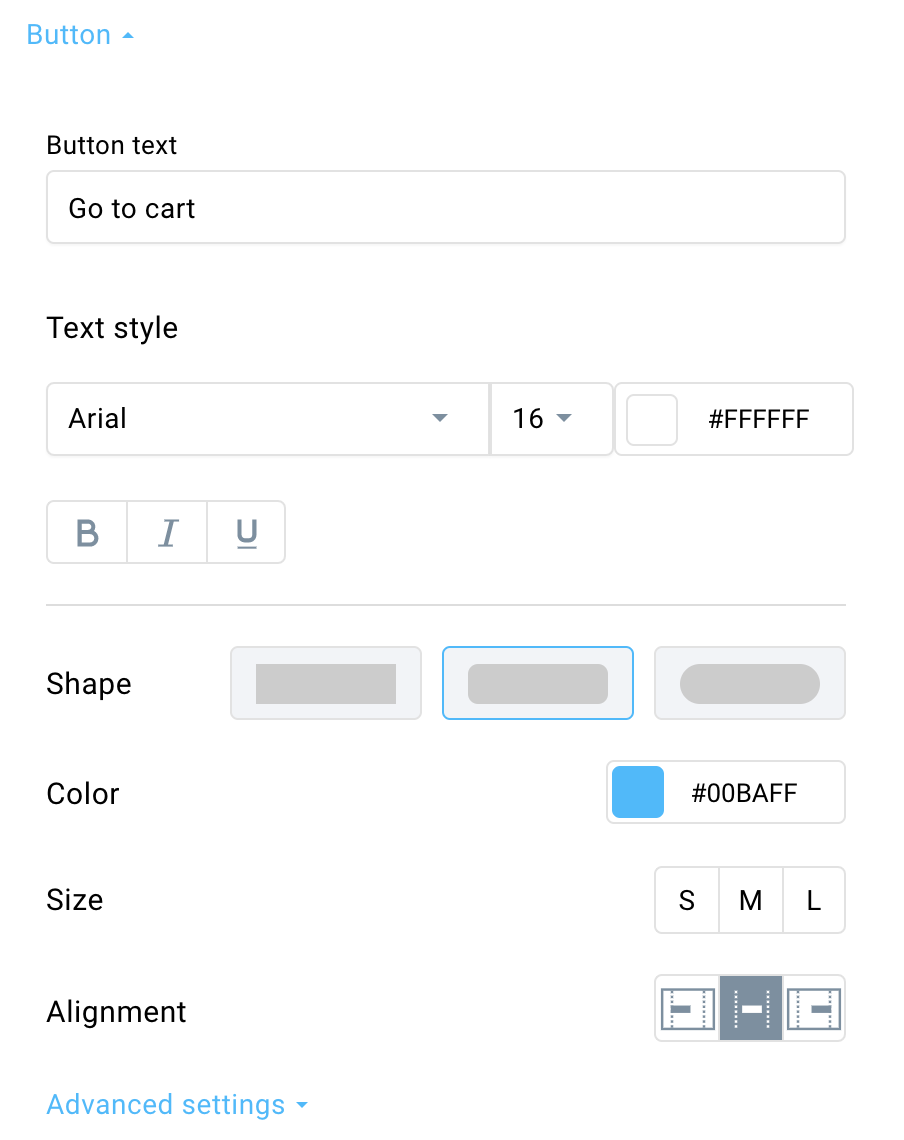Align button to the right
The image size is (904, 1140).
coord(814,1008)
